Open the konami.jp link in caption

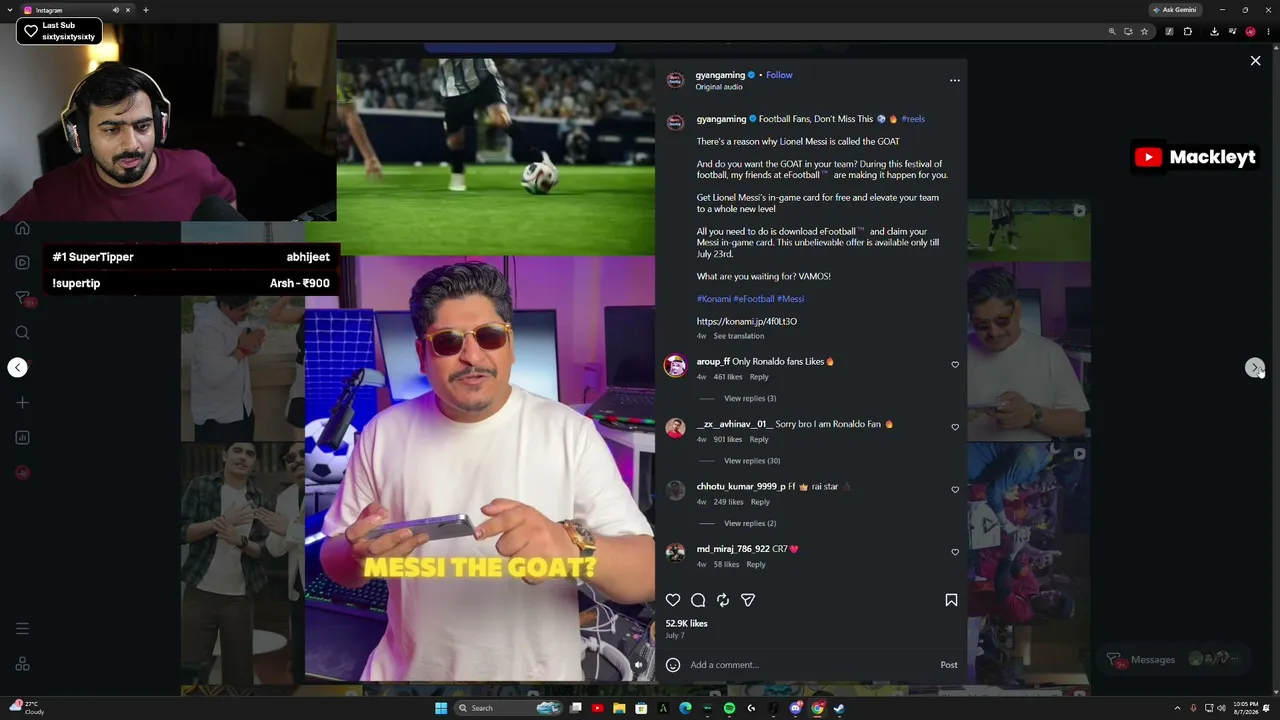[x=747, y=321]
